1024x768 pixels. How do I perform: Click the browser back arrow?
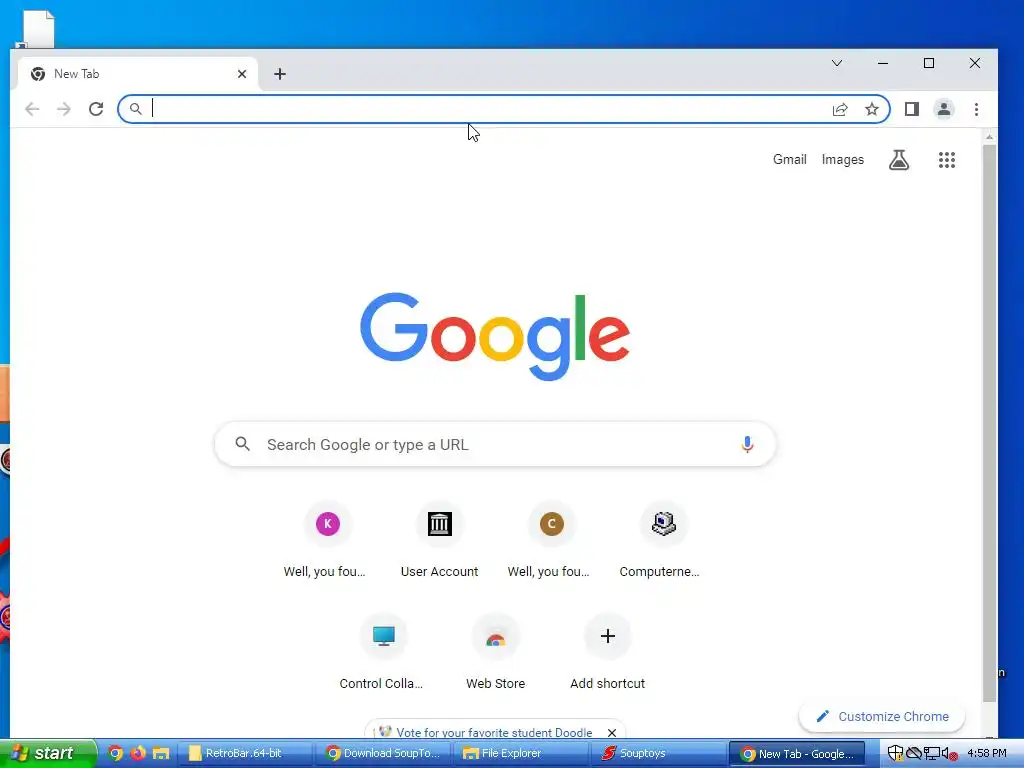pos(32,109)
